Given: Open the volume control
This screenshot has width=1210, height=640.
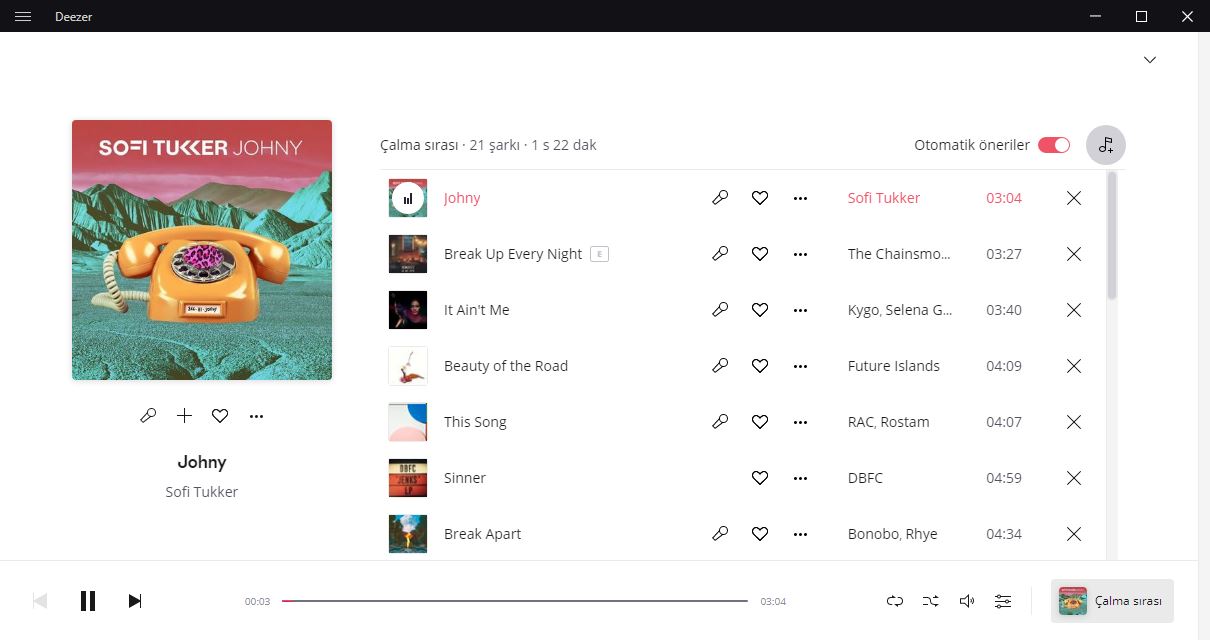Looking at the screenshot, I should click(x=967, y=601).
